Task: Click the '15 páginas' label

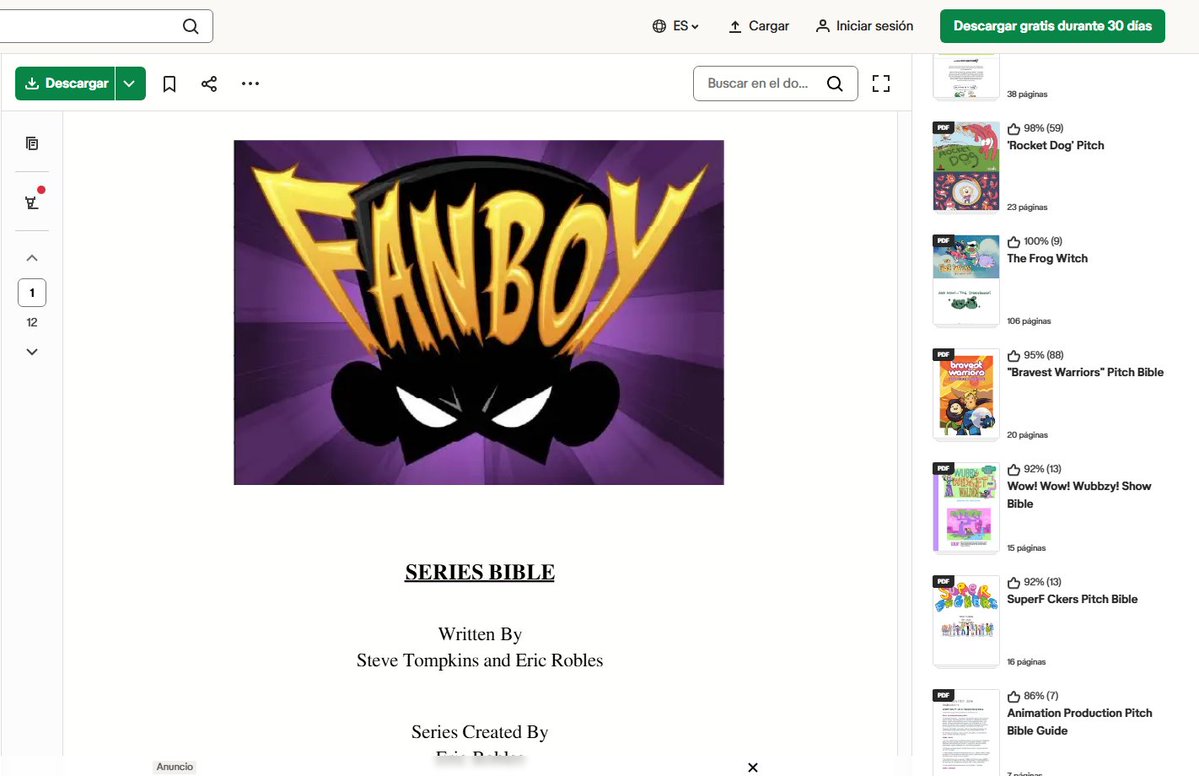Action: click(x=1026, y=548)
